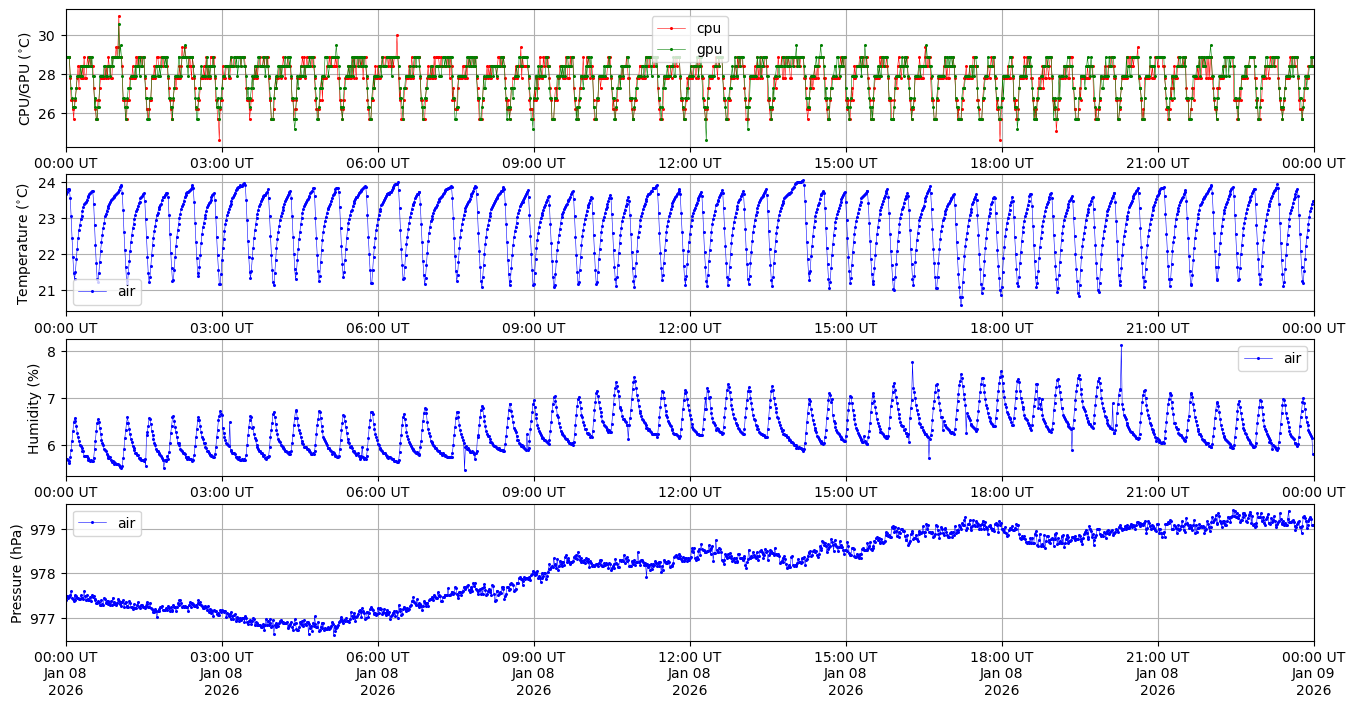The width and height of the screenshot is (1355, 707).
Task: Select the cpu legend text label
Action: (x=709, y=29)
